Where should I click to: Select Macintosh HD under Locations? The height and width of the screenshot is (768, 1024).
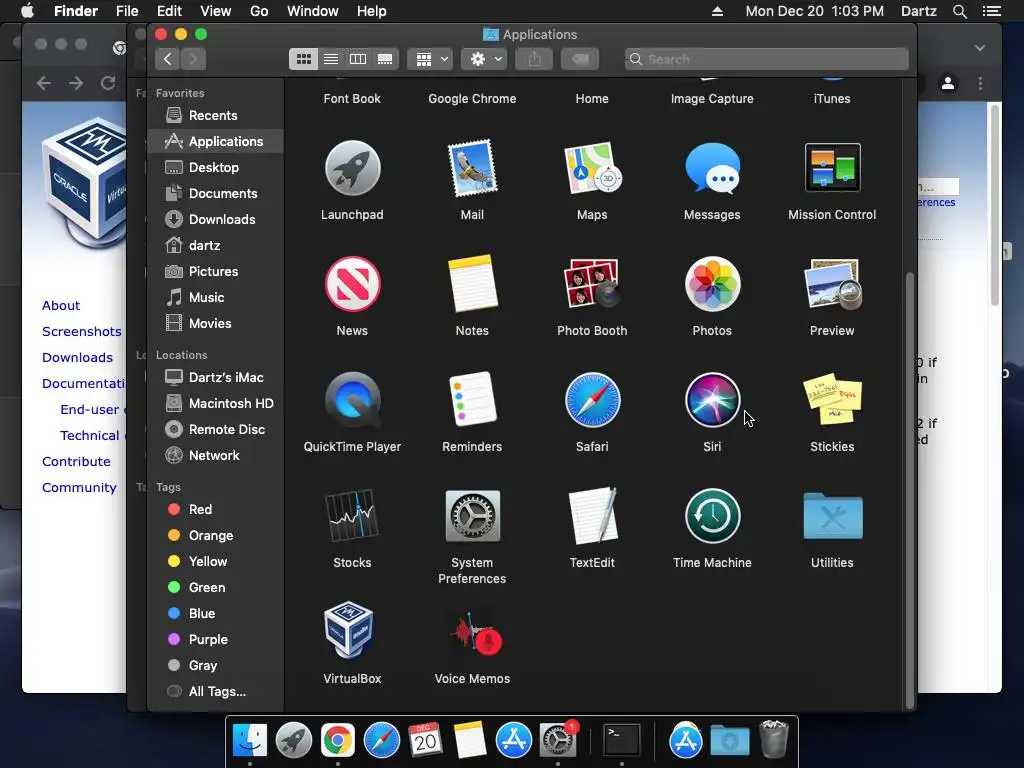(216, 404)
